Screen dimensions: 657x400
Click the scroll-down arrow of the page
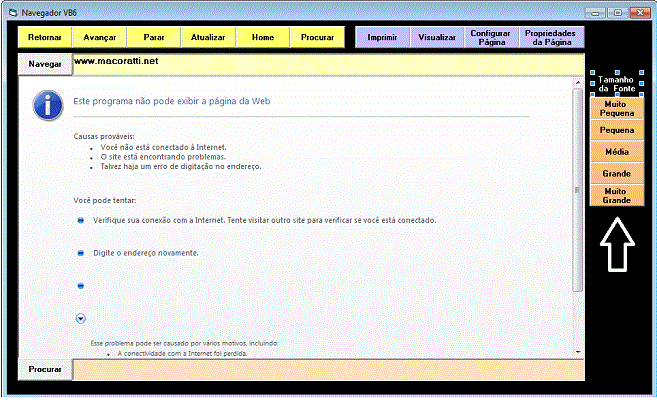coord(578,352)
